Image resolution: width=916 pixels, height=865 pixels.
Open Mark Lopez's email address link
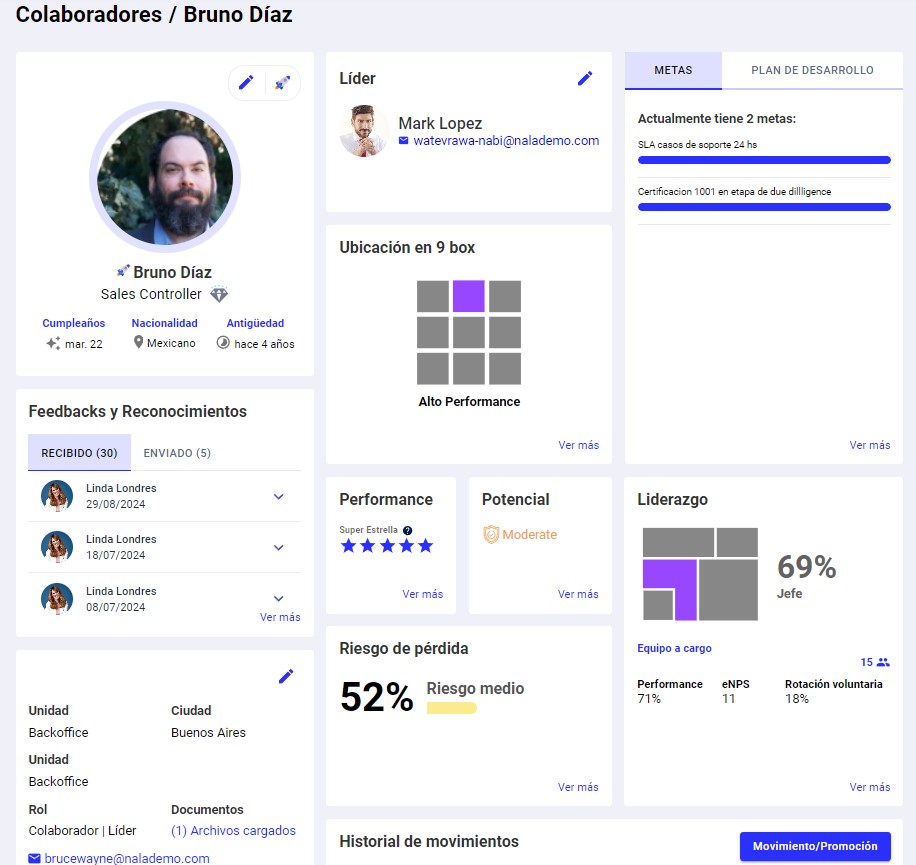coord(506,141)
